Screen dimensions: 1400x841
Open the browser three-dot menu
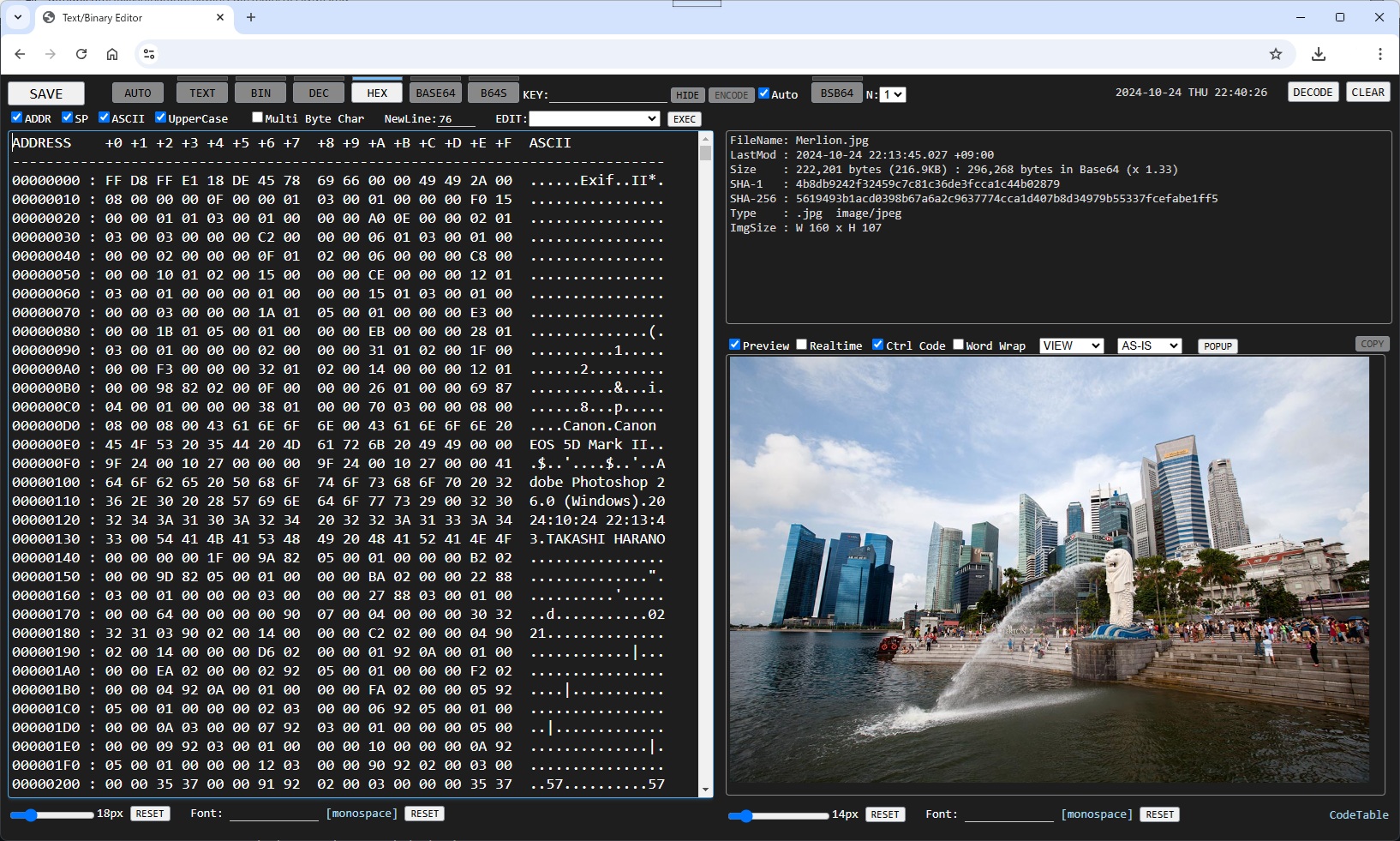(1379, 54)
